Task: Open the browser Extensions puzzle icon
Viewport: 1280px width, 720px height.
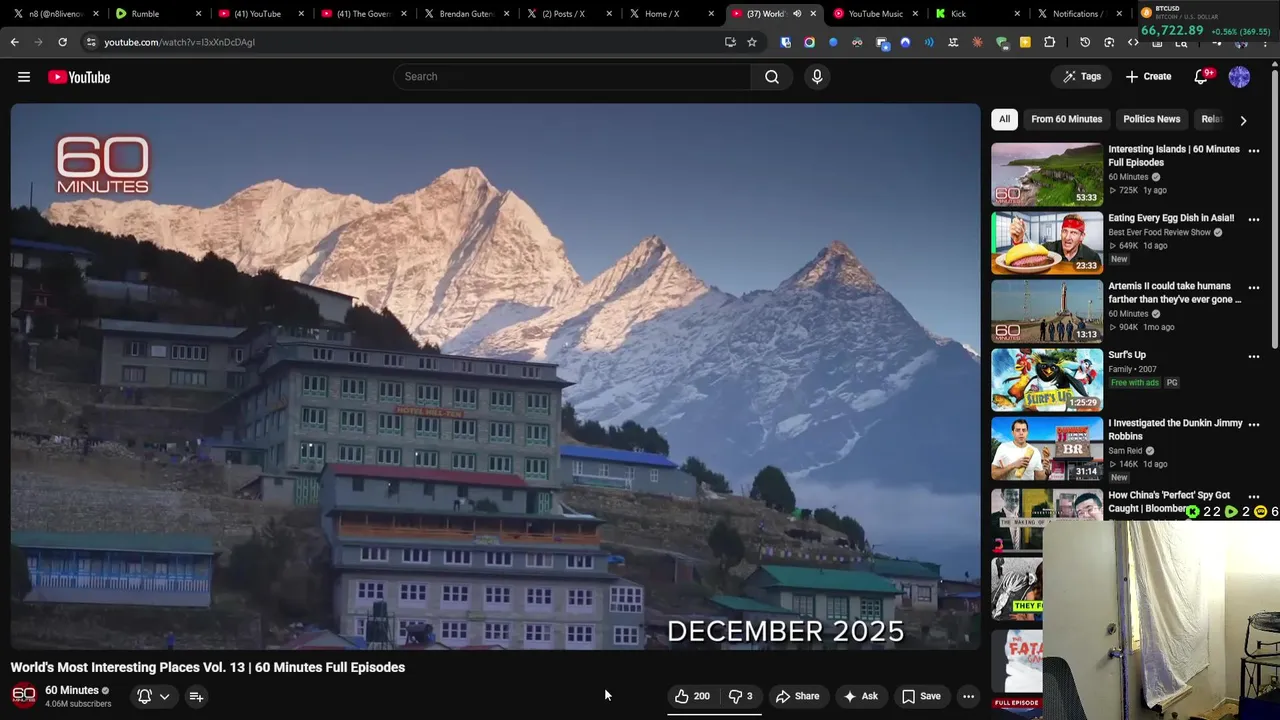Action: 1049,42
